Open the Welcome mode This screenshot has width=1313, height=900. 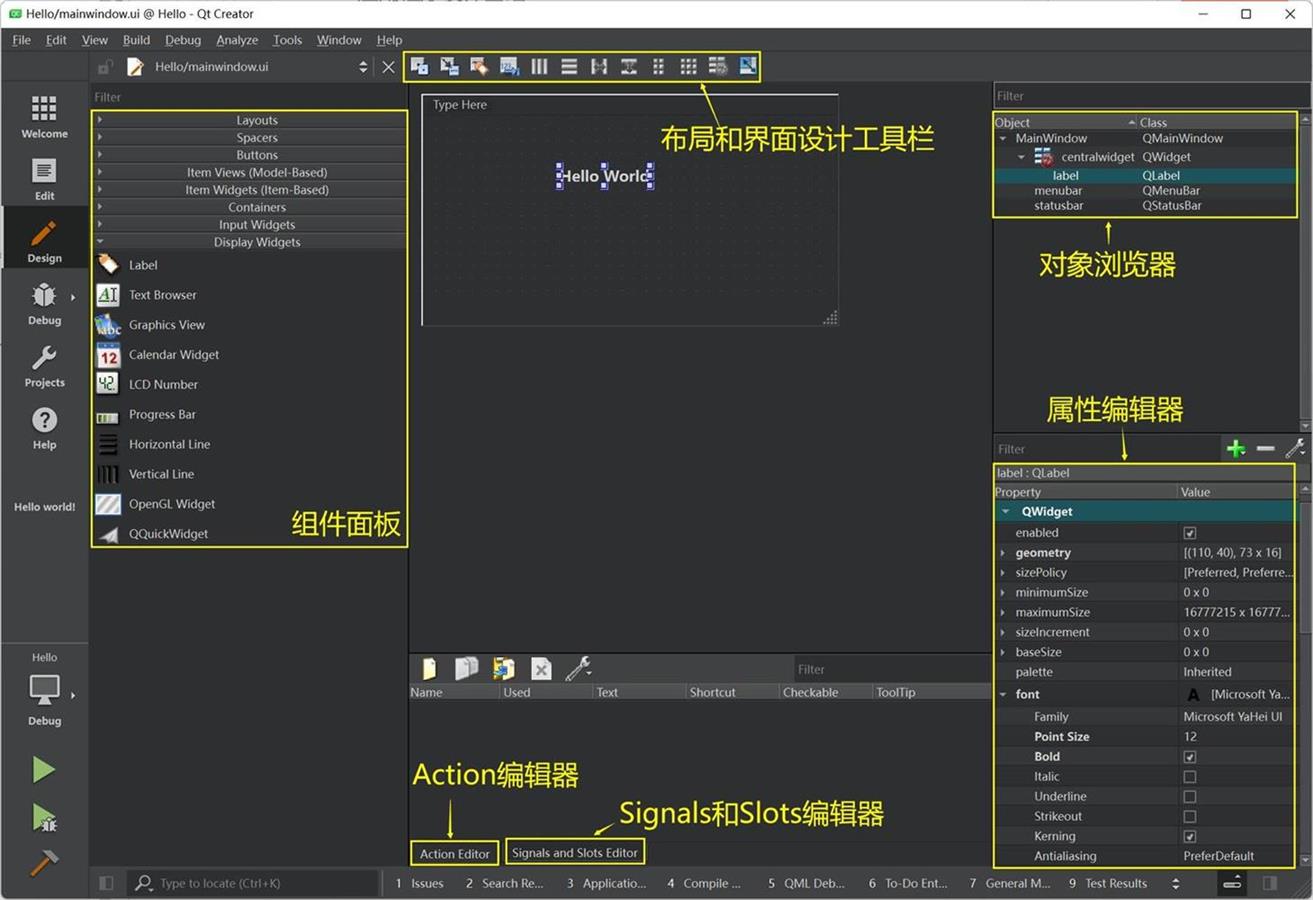coord(44,117)
